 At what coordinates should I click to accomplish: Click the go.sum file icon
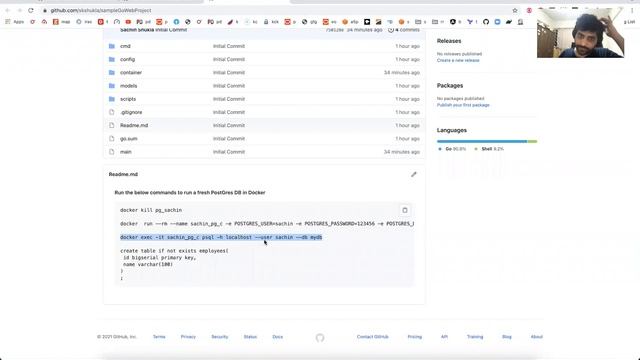112,139
